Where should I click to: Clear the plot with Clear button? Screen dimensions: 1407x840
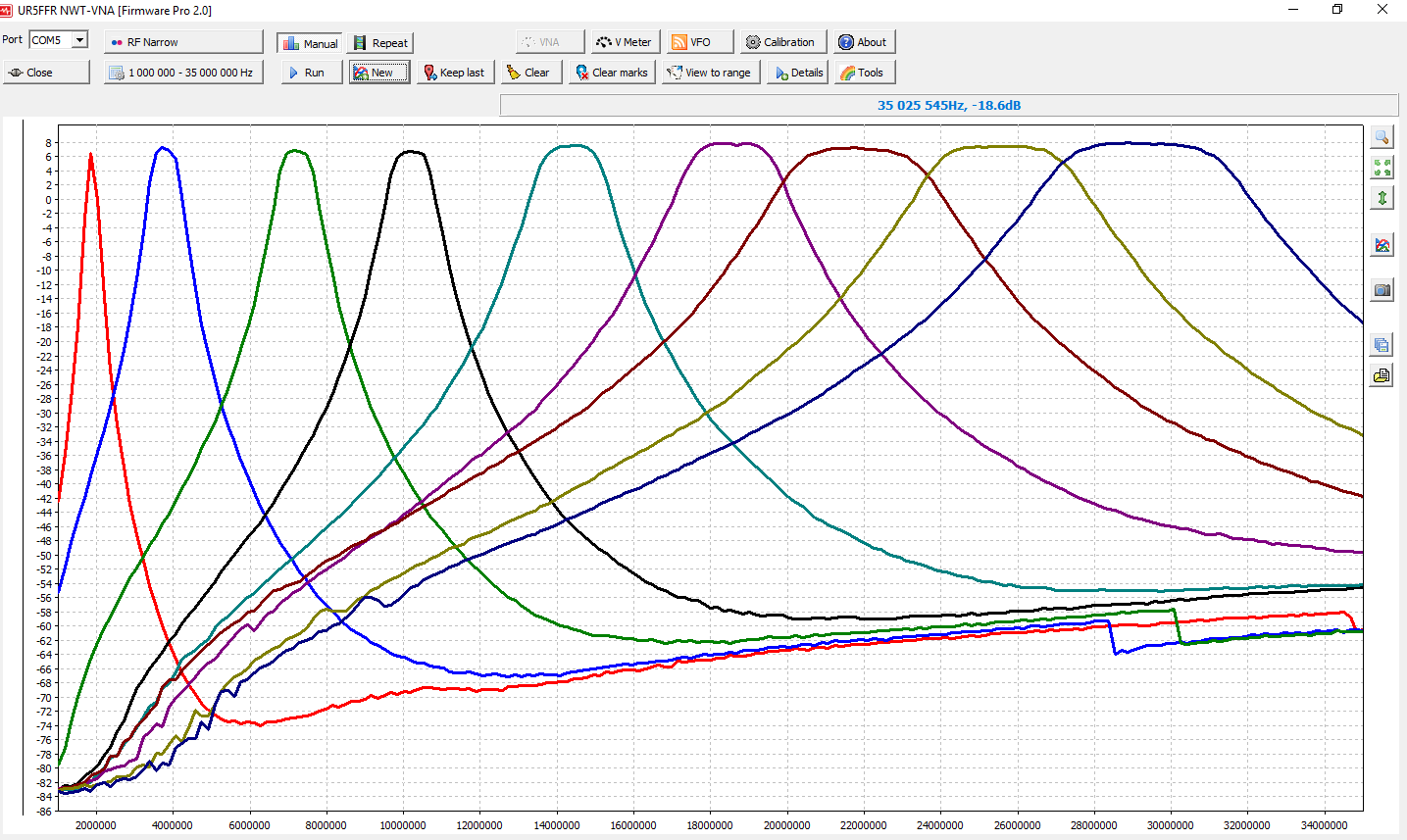pos(532,73)
